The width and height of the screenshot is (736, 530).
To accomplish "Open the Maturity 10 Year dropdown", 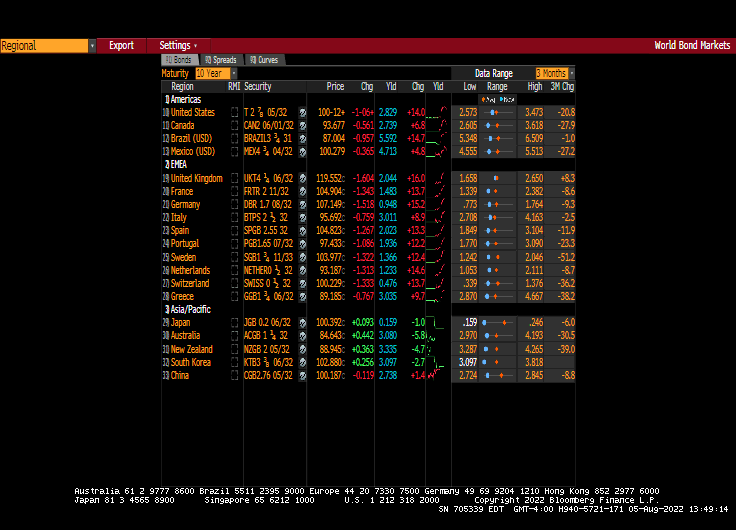I will [215, 74].
